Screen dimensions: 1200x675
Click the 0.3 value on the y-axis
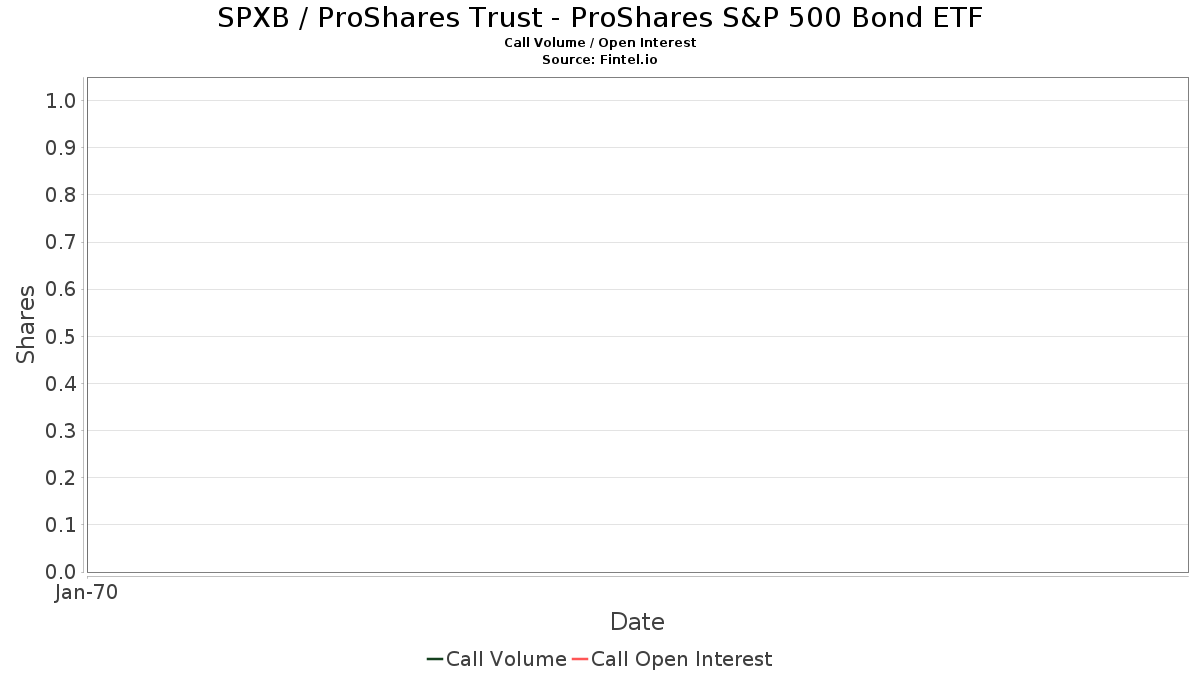(61, 430)
